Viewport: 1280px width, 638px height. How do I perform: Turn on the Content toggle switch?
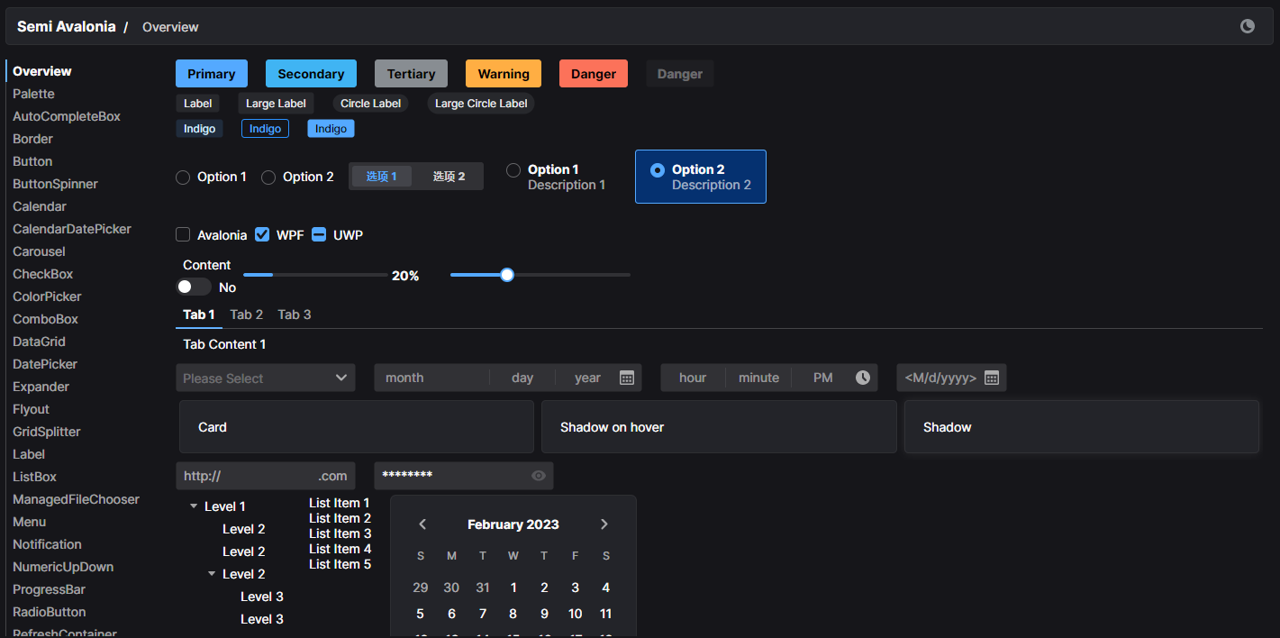[x=193, y=287]
